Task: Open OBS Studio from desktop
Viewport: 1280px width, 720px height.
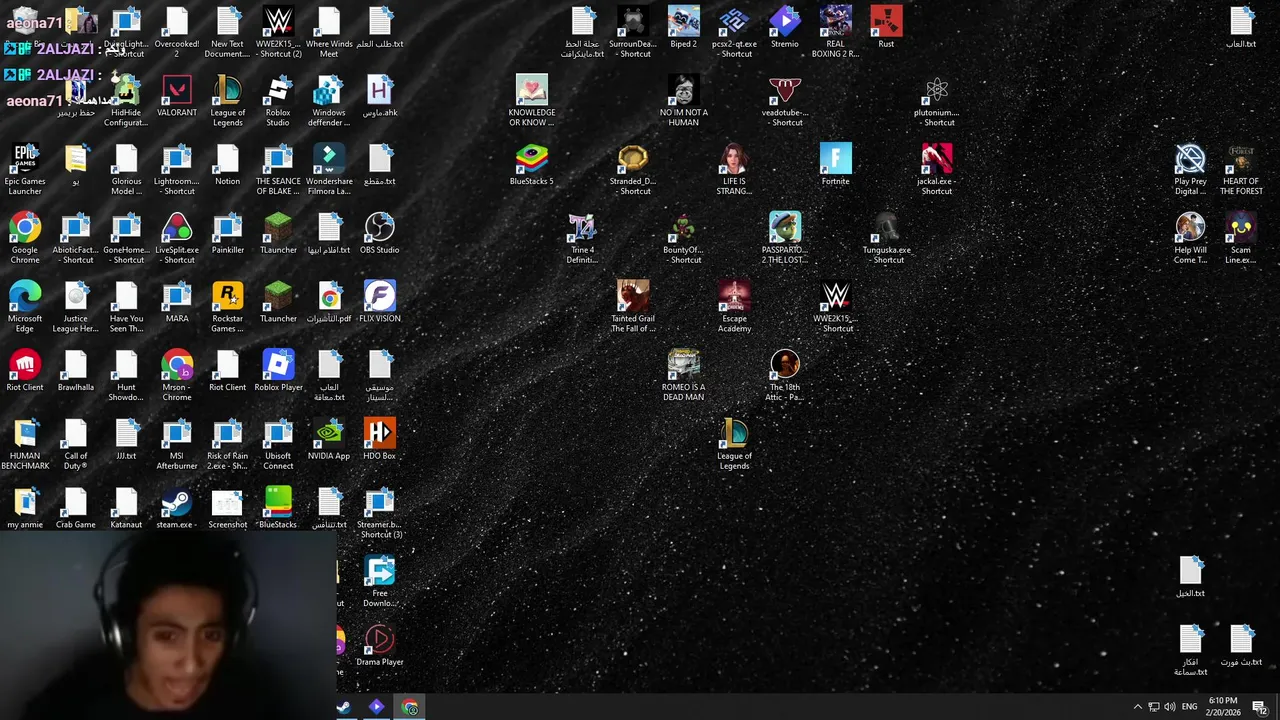Action: 380,232
